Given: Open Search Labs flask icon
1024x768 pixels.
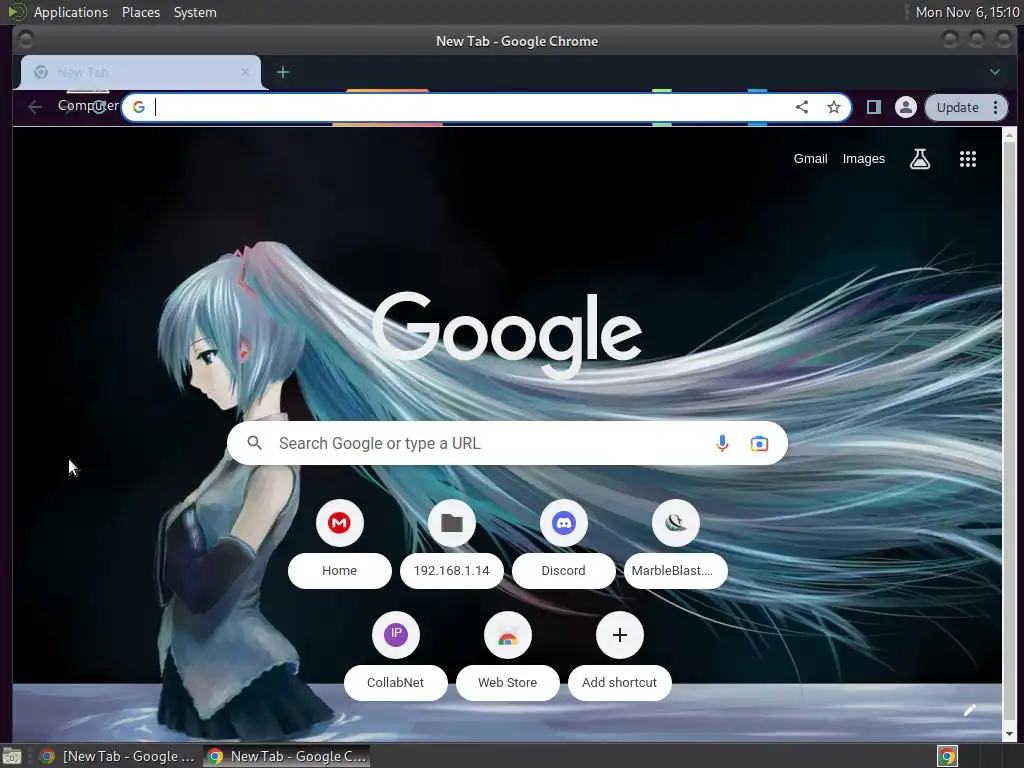Looking at the screenshot, I should [x=920, y=159].
